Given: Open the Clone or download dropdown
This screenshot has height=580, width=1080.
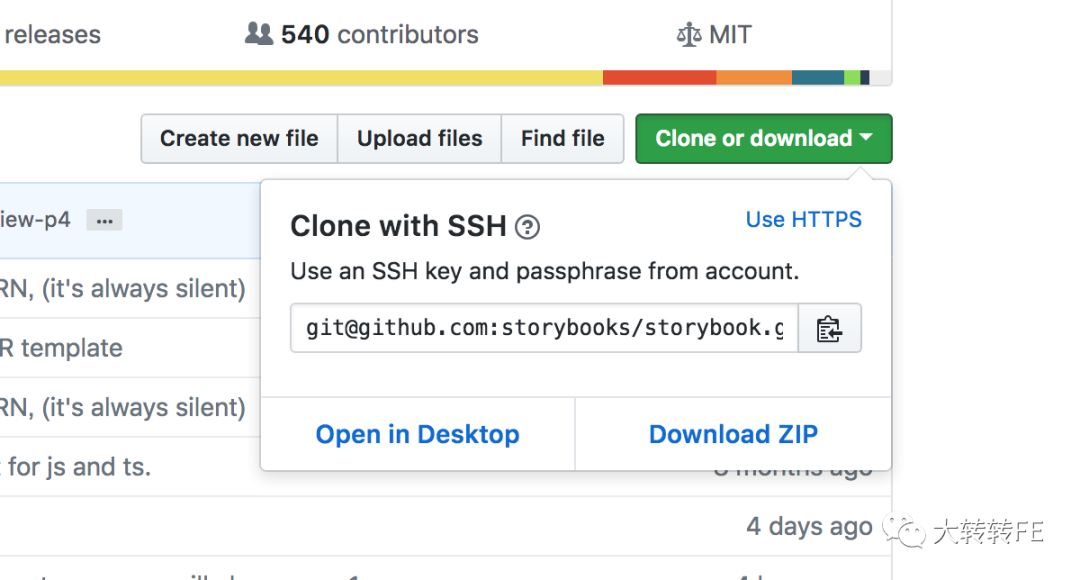Looking at the screenshot, I should 764,138.
